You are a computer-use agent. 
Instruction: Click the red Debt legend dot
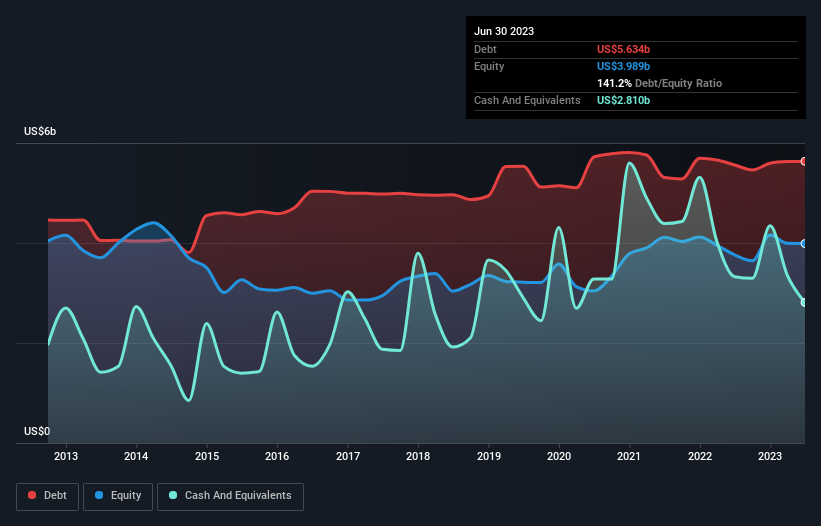click(x=32, y=495)
